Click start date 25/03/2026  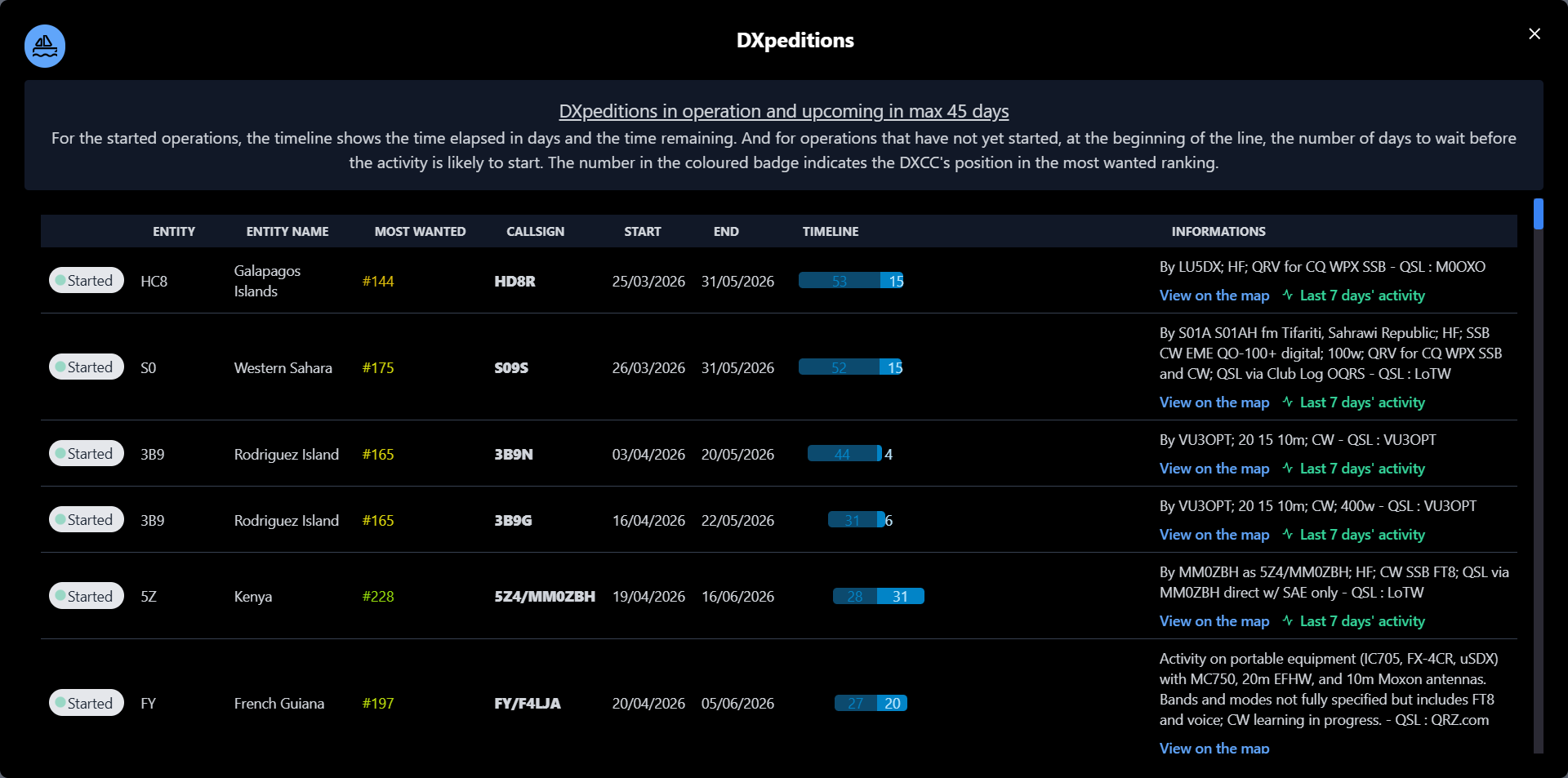click(648, 281)
